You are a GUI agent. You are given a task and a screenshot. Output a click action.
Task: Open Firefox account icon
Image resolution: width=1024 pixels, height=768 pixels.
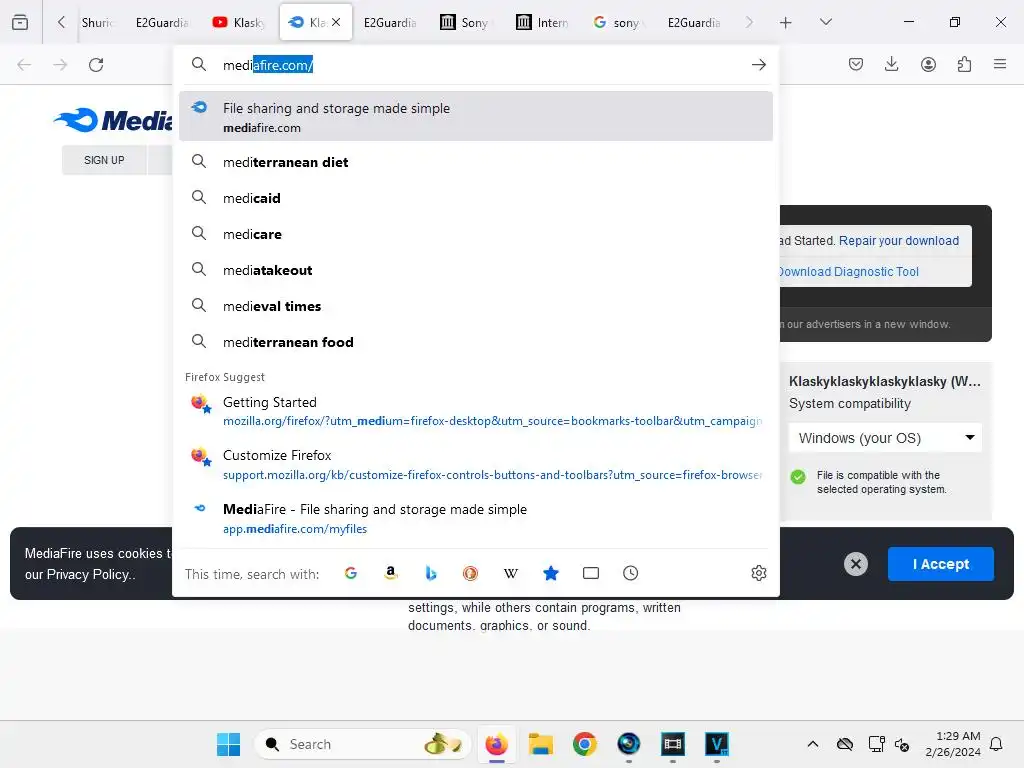(928, 64)
